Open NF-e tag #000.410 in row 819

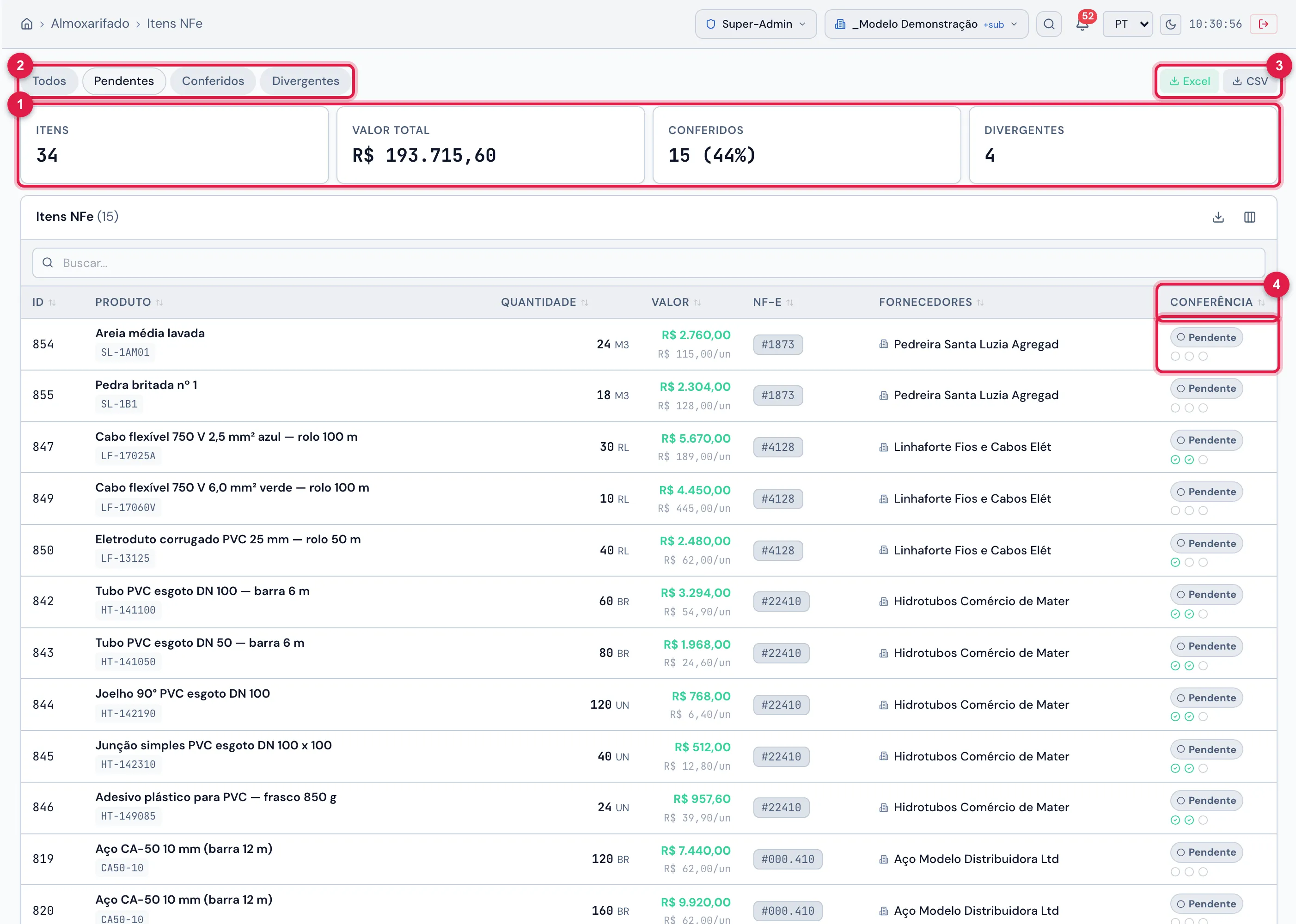(x=787, y=859)
